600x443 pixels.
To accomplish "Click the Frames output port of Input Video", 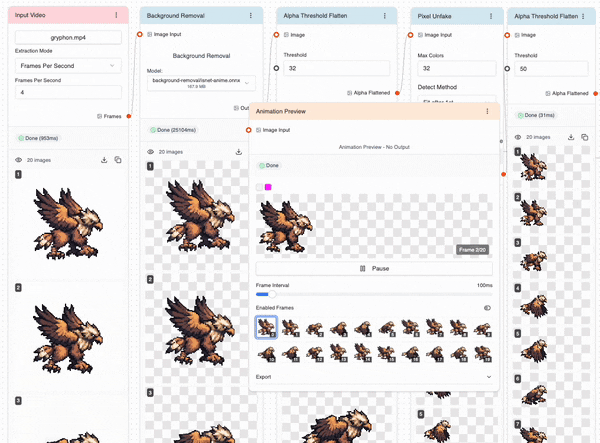I will click(129, 116).
